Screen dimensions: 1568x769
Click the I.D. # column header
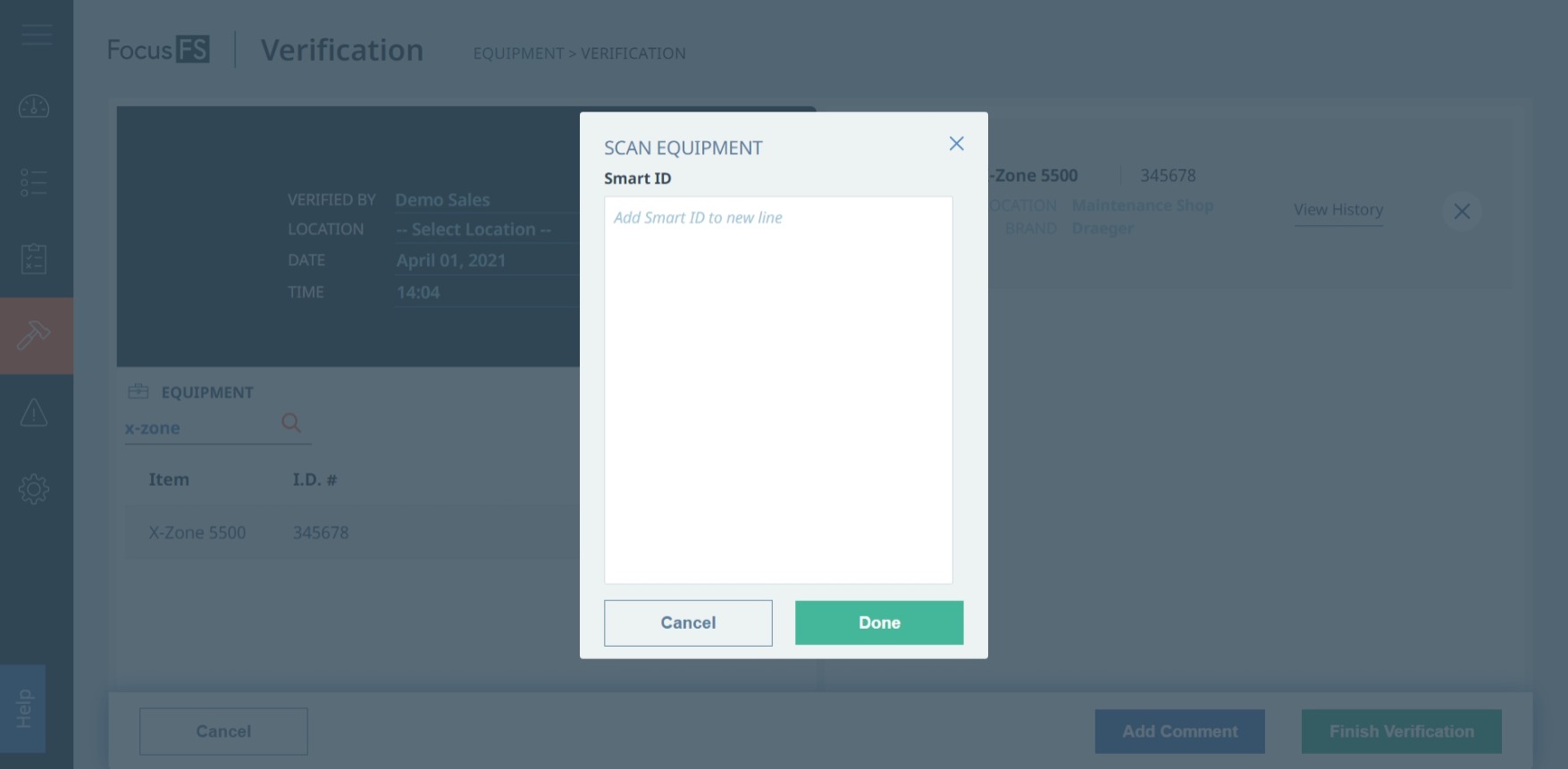[x=314, y=480]
